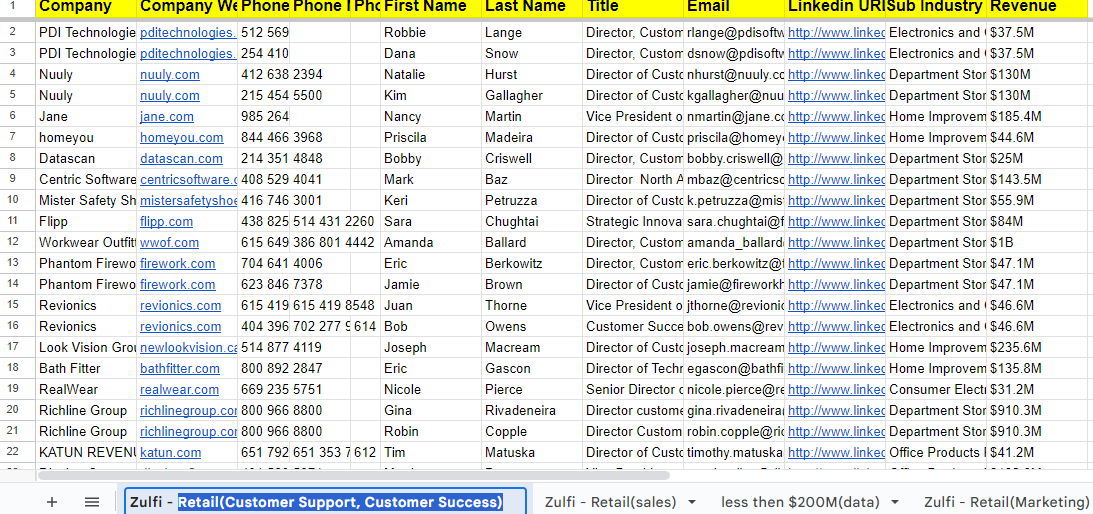The image size is (1093, 514).
Task: Click company cell 'Datascan'
Action: tap(86, 158)
